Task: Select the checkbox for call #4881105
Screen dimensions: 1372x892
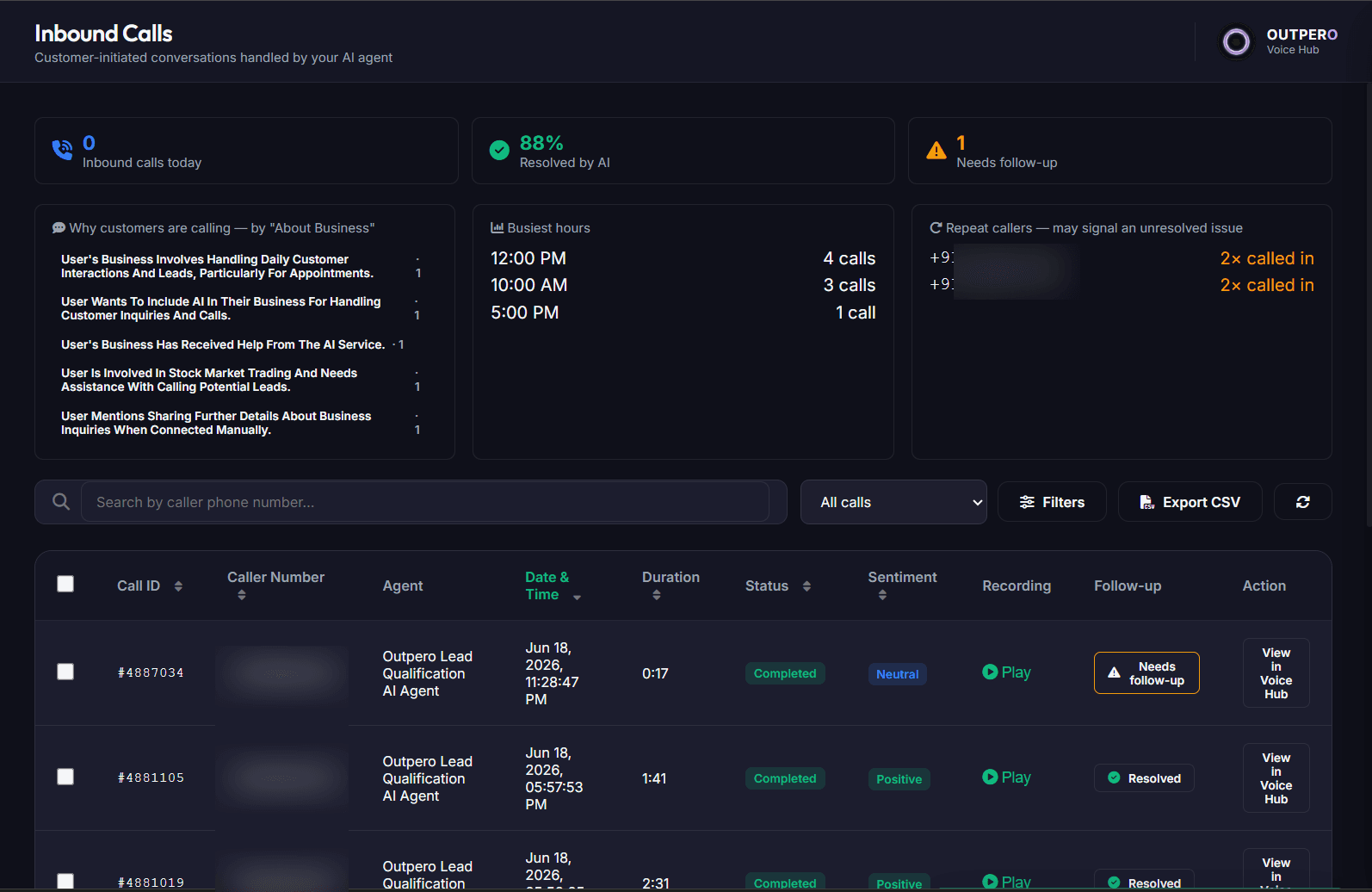Action: click(65, 777)
